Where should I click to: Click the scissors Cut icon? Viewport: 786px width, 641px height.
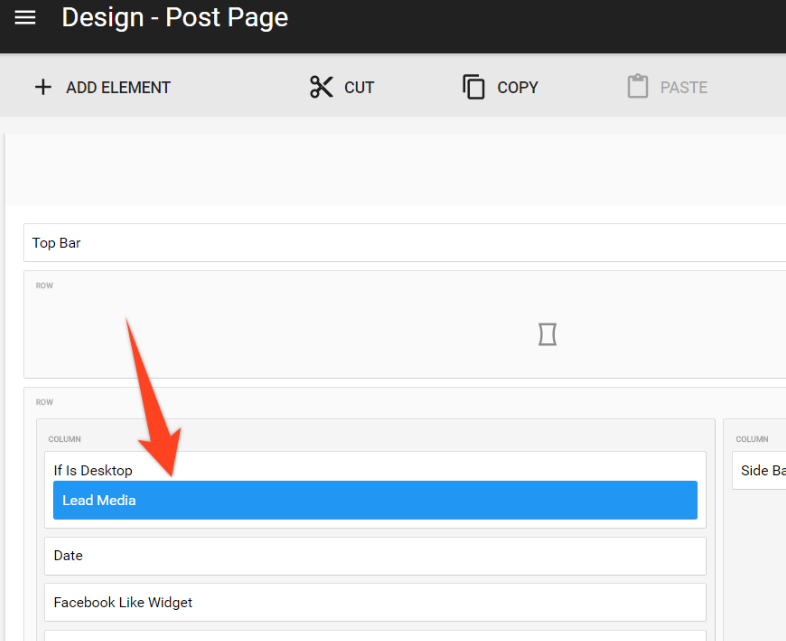321,87
